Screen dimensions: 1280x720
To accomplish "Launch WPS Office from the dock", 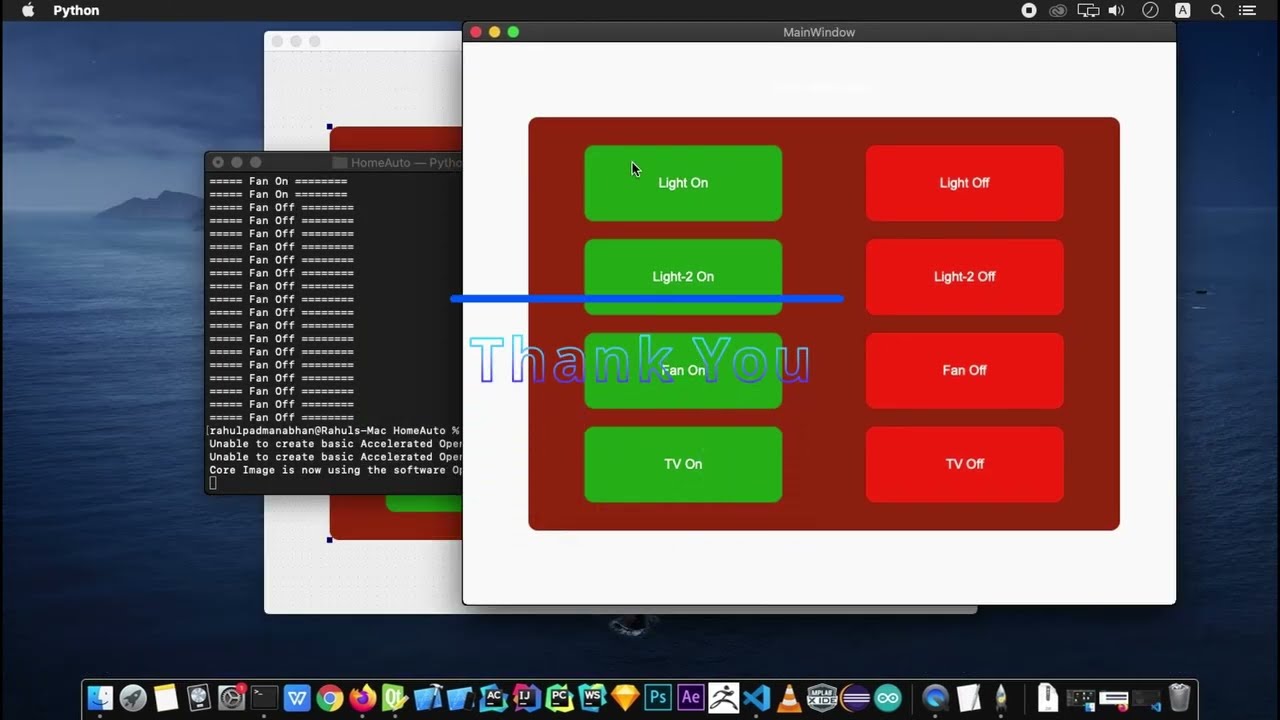I will (297, 697).
